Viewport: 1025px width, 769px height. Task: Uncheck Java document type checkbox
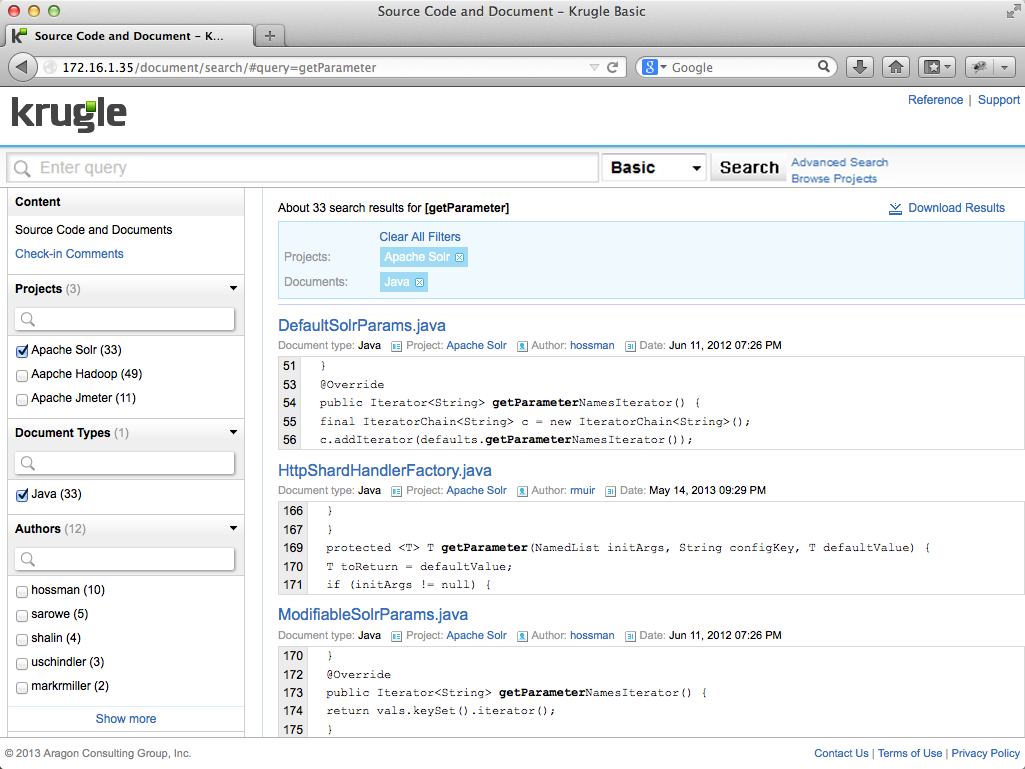(22, 495)
